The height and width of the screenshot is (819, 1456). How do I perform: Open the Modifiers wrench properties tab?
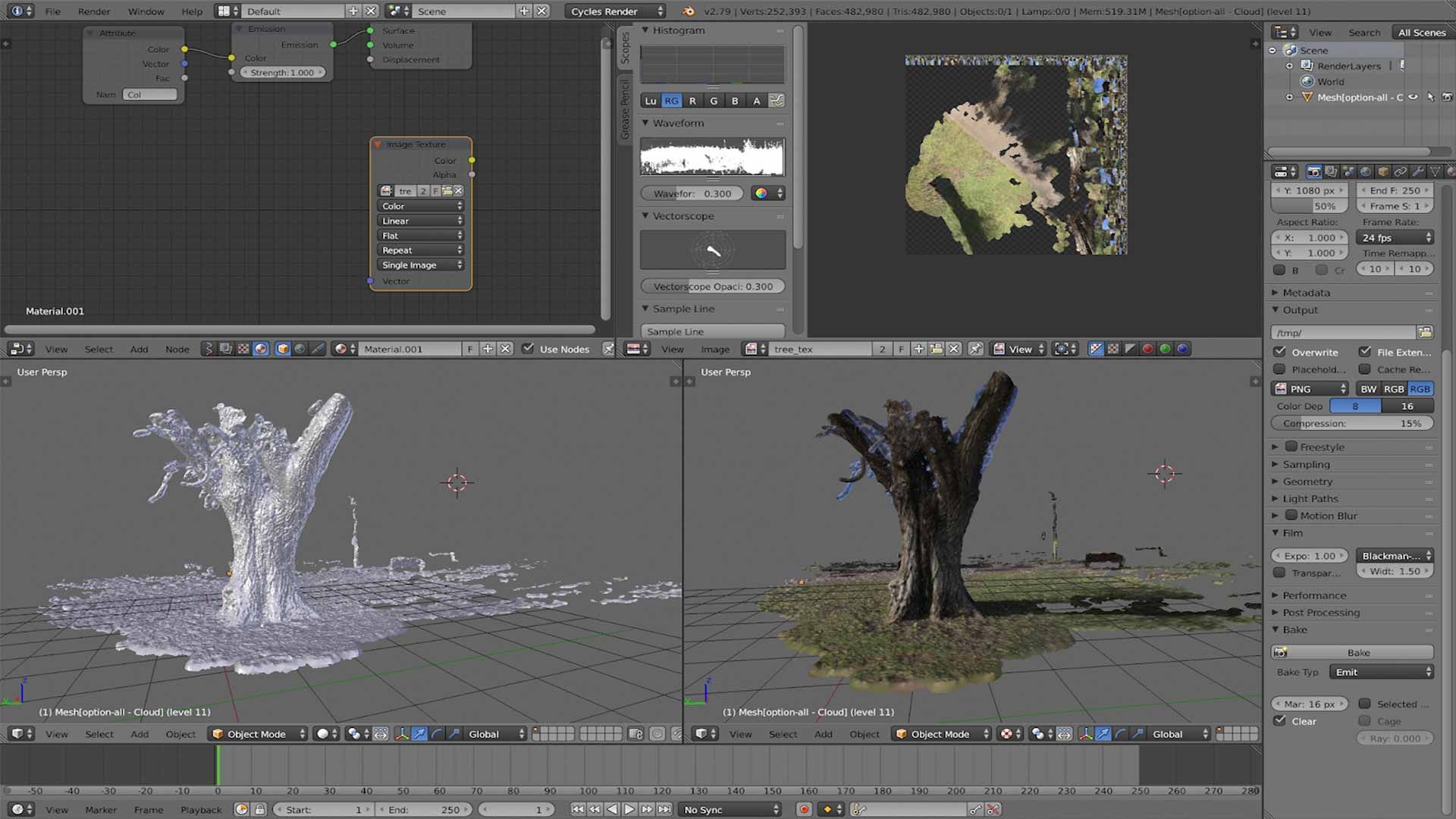coord(1418,172)
